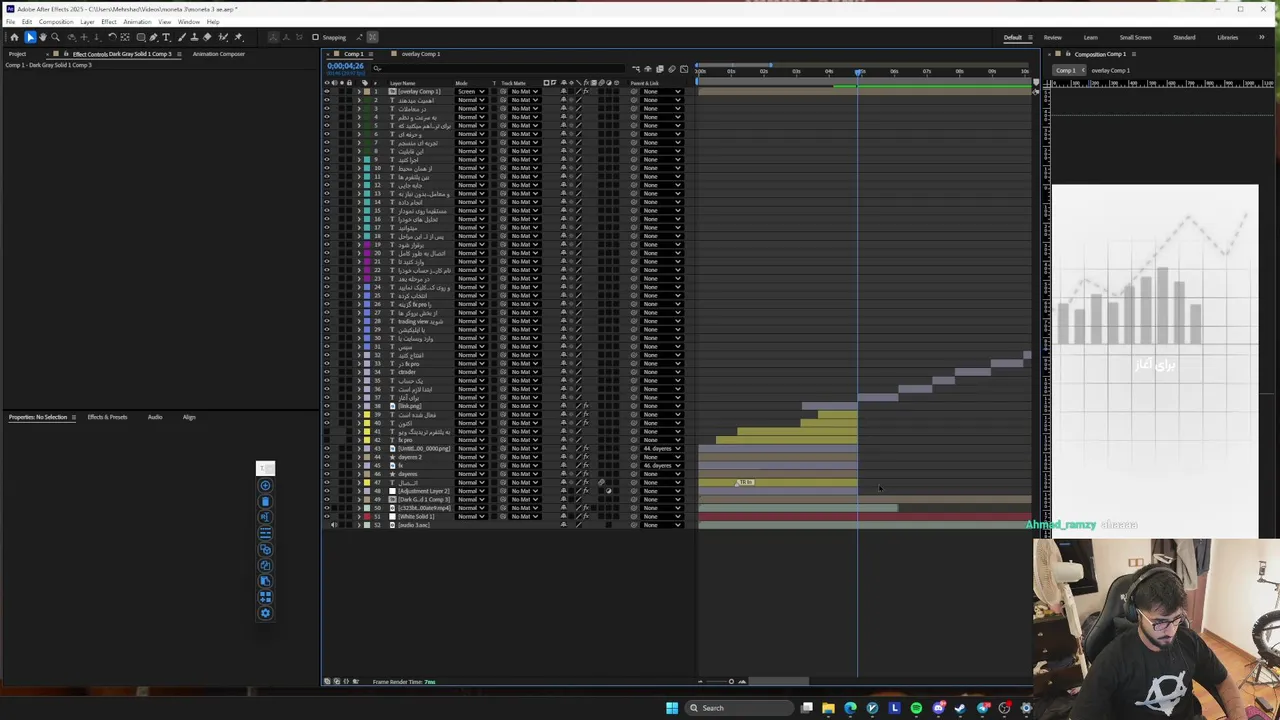Expand the White Solid 1 layer properties
The image size is (1280, 720).
[359, 516]
